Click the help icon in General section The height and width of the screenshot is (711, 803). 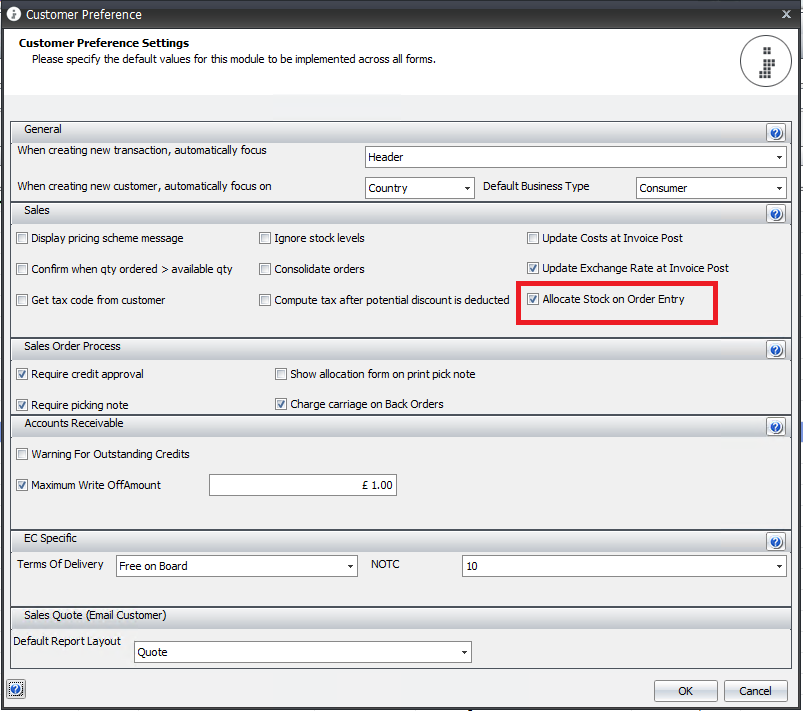(x=776, y=133)
